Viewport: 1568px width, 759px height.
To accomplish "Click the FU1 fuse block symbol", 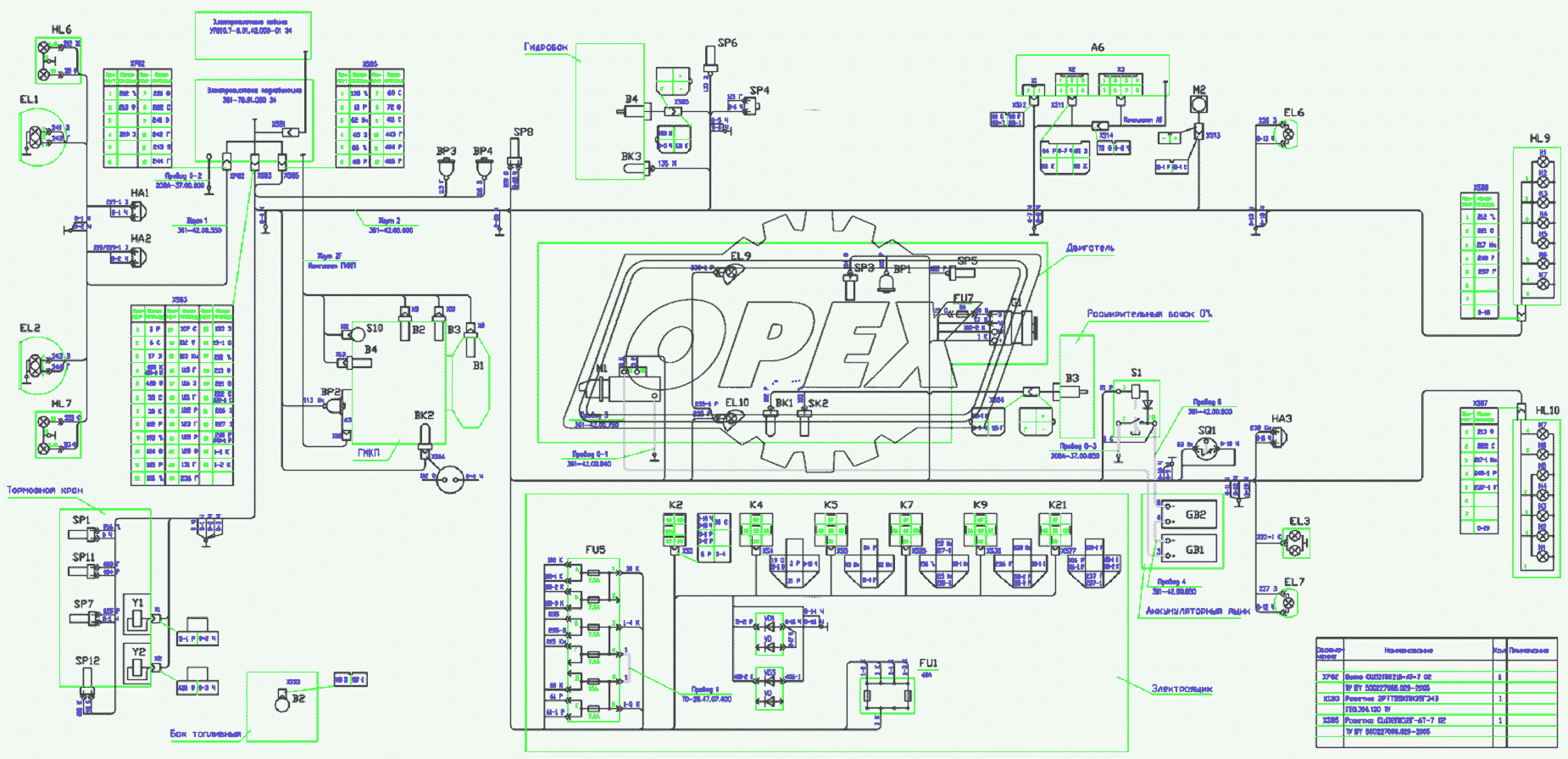I will click(x=887, y=695).
